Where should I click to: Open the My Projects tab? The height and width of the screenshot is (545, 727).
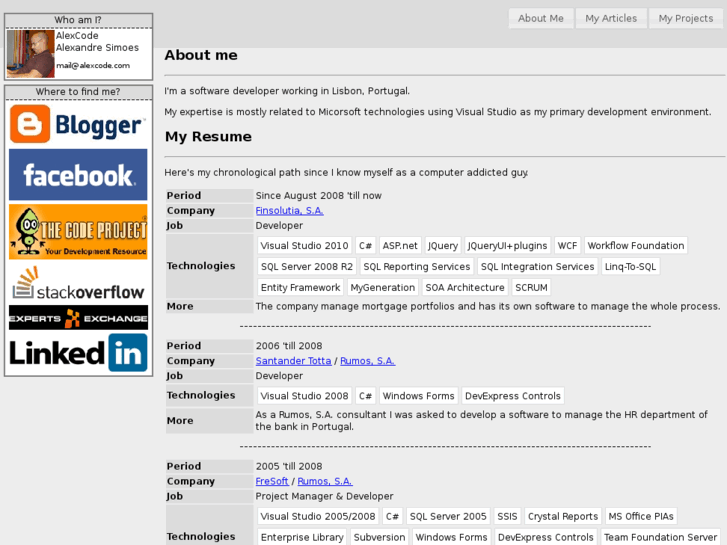685,19
